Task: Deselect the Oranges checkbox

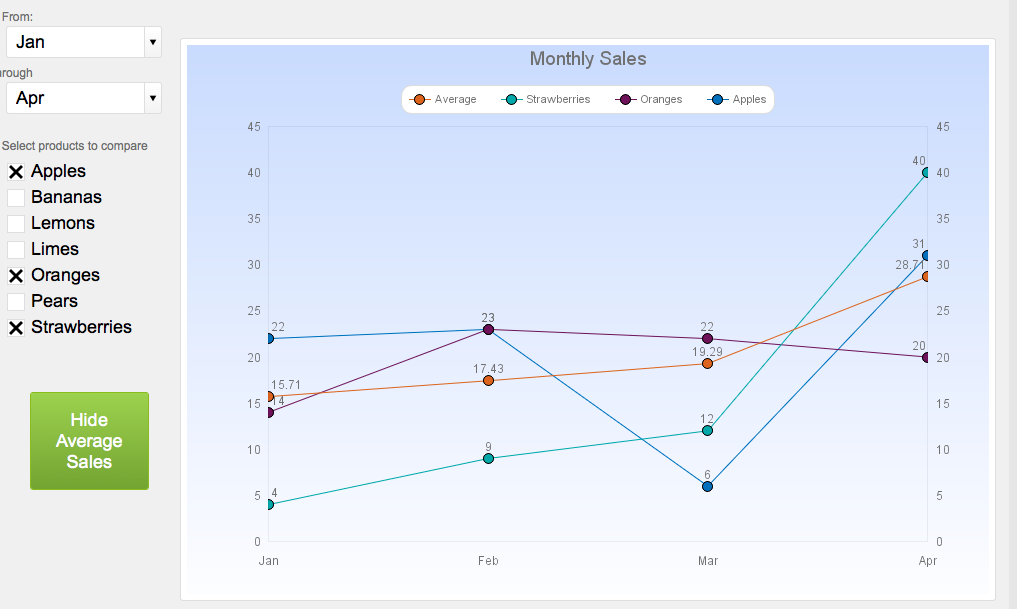Action: pos(16,276)
